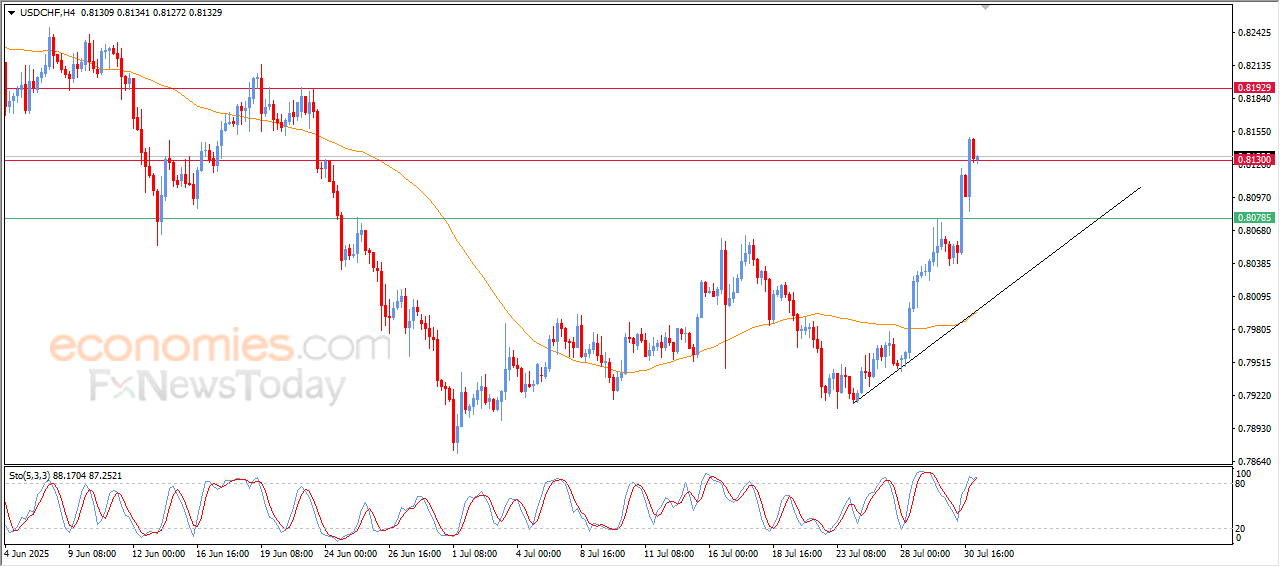Click the 23 Jul 08:00 time label
Viewport: 1280px width, 567px height.
(862, 552)
